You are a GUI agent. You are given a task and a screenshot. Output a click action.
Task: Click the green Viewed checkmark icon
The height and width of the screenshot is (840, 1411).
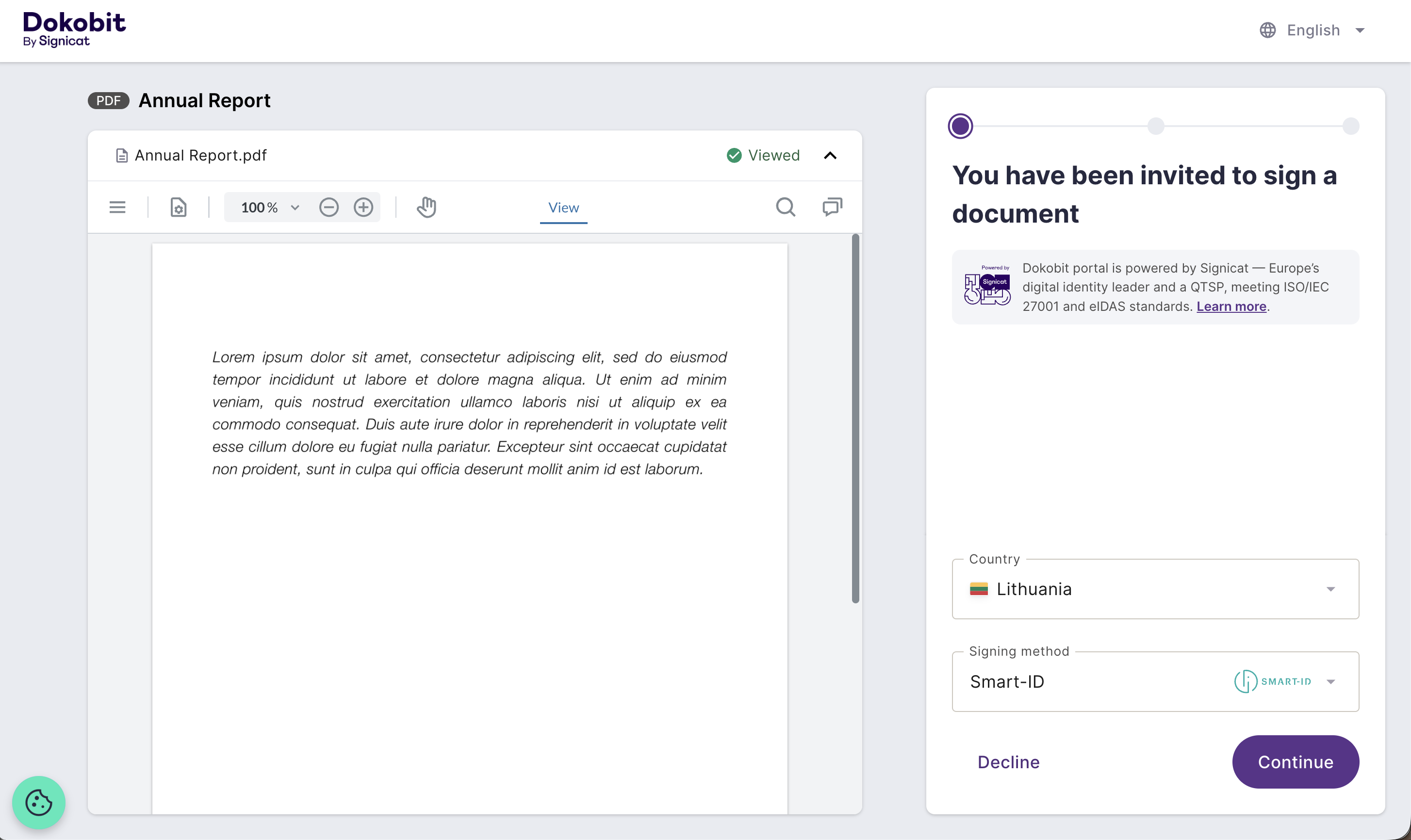(734, 156)
